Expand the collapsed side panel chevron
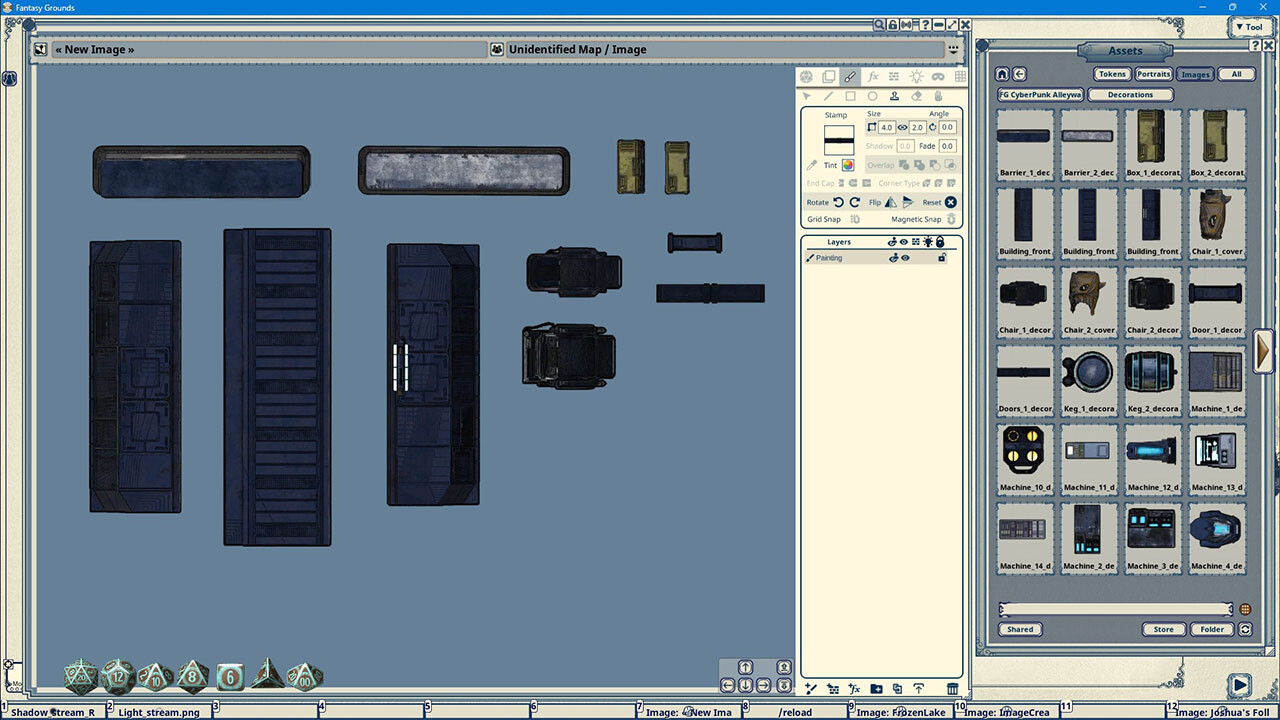 pyautogui.click(x=1263, y=352)
